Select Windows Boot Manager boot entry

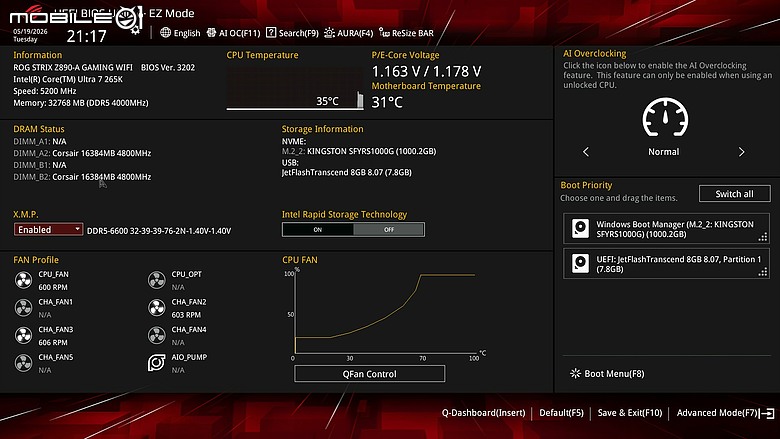666,229
